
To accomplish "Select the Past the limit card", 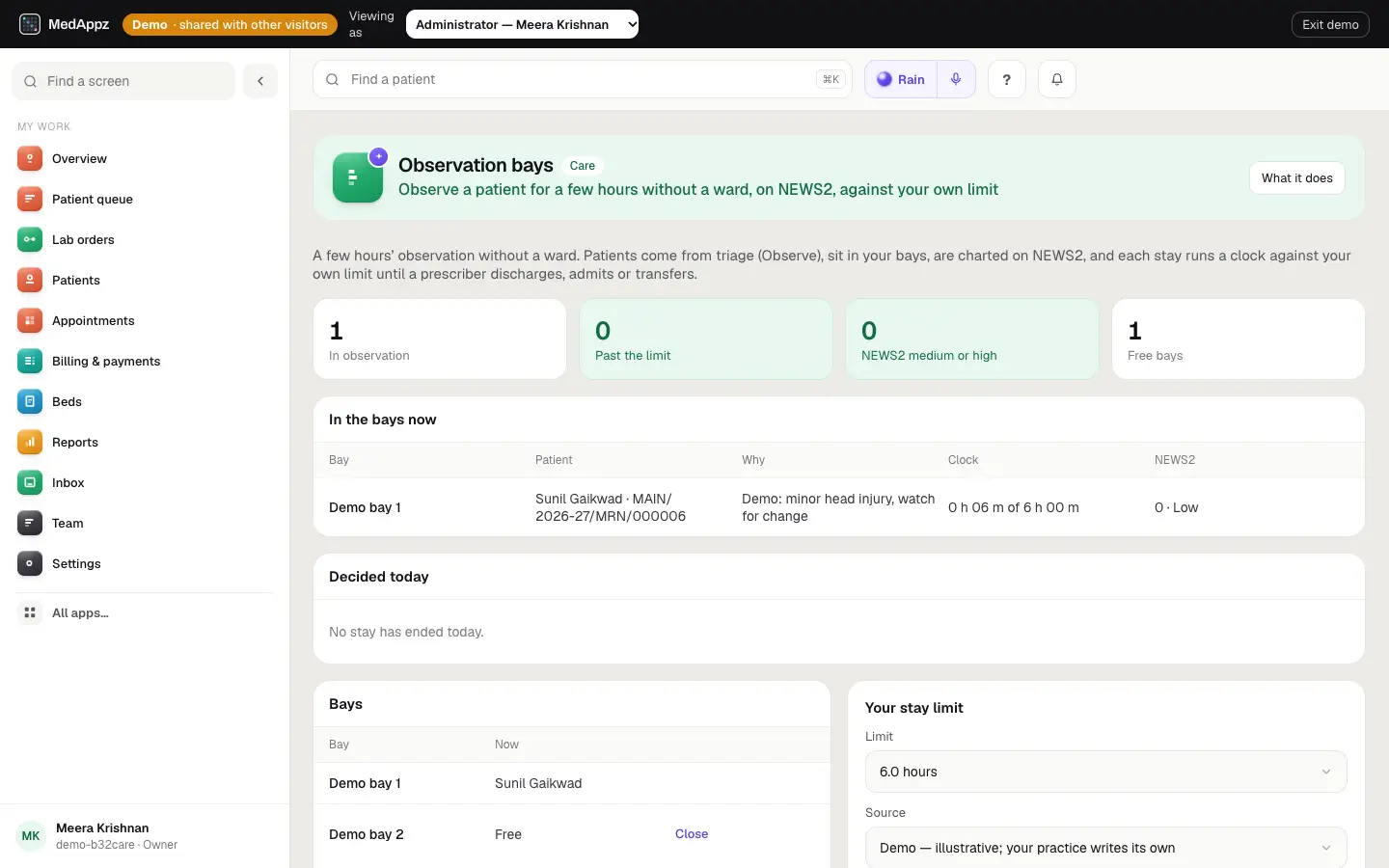I will pos(706,339).
